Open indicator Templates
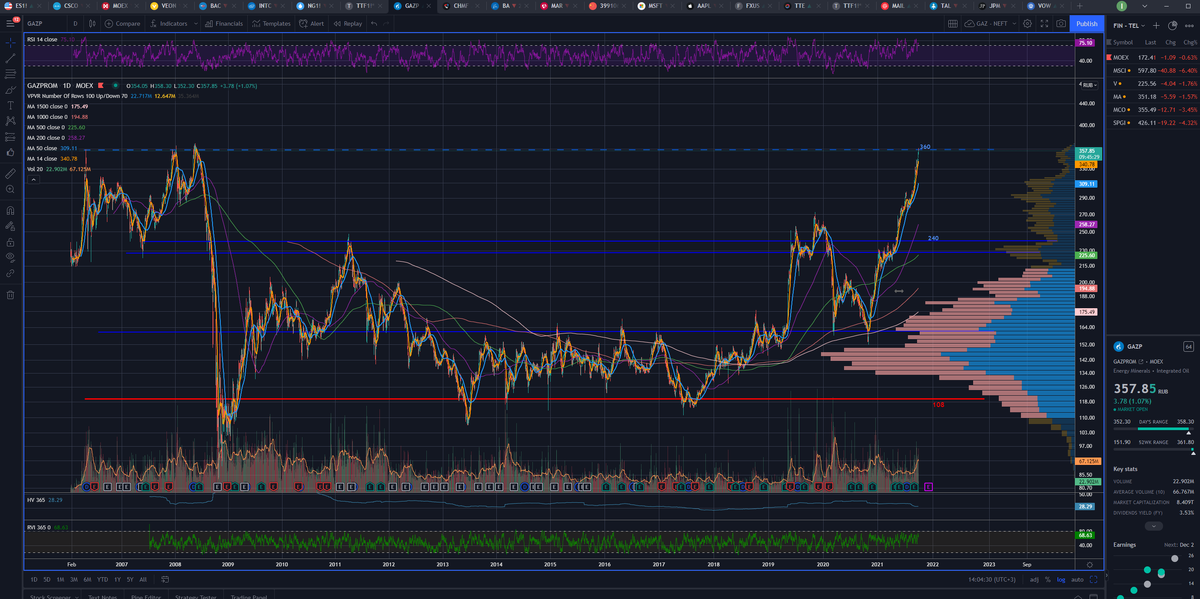Image resolution: width=1200 pixels, height=599 pixels. pos(270,23)
